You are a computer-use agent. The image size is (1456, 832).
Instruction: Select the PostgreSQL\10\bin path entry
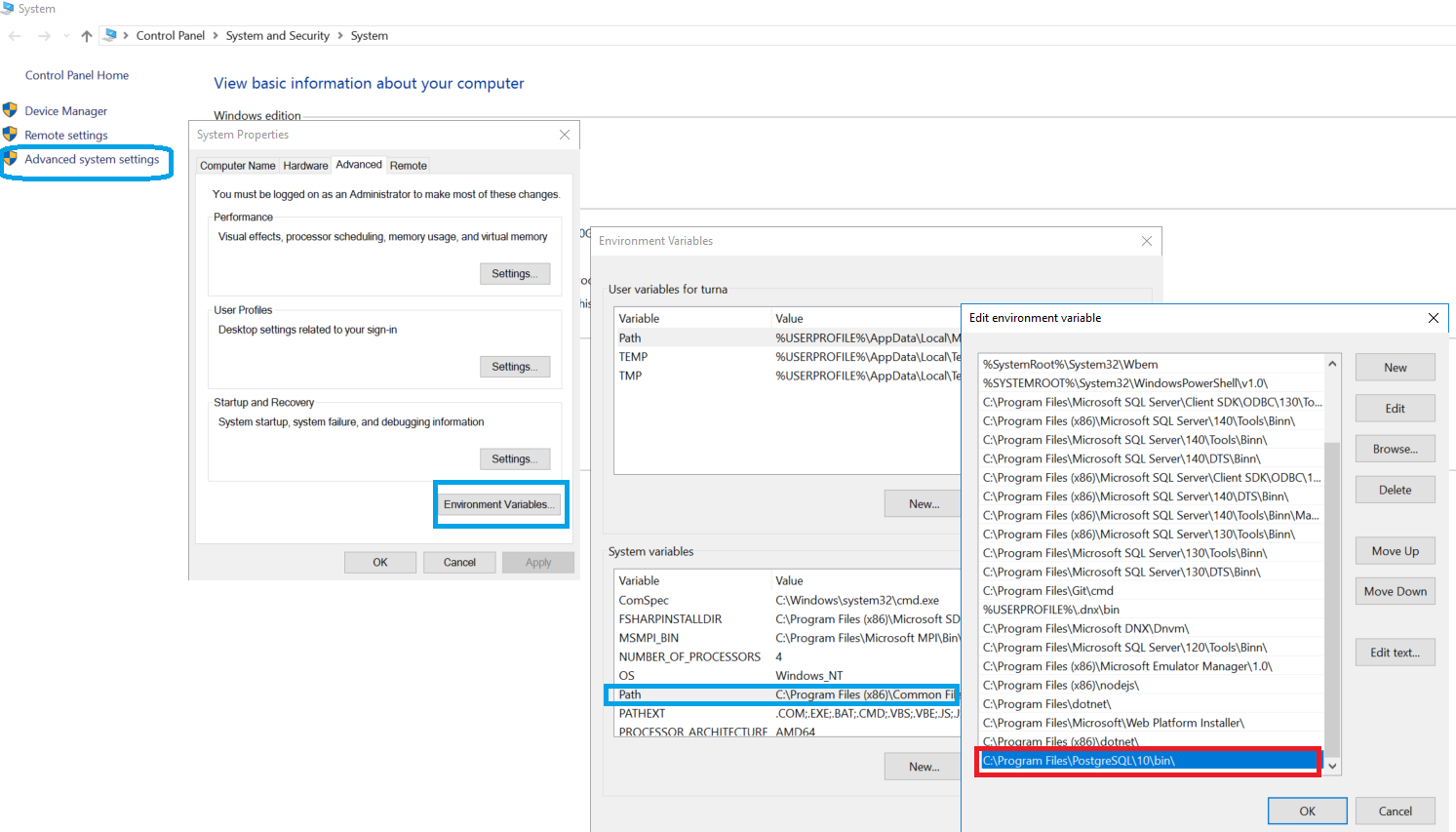coord(1151,761)
